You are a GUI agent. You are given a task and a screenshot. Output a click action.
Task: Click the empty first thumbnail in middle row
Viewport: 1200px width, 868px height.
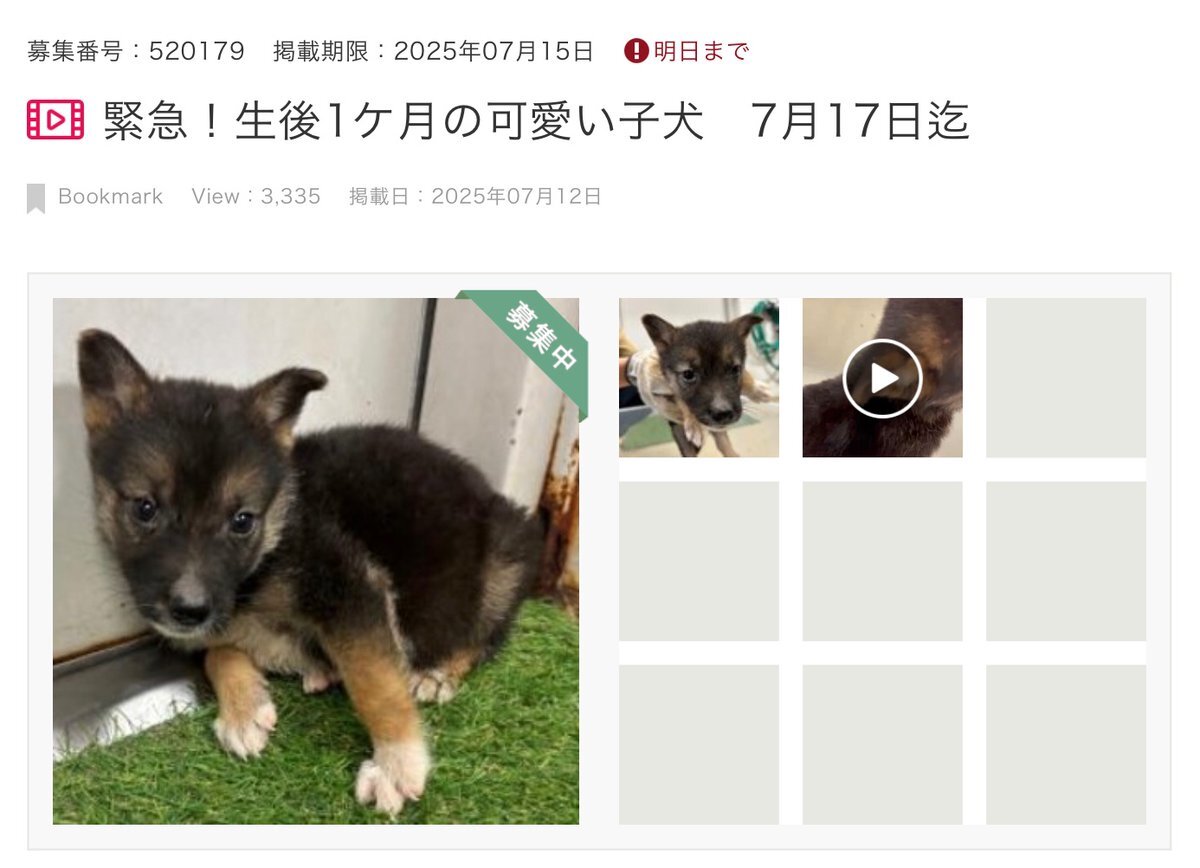click(x=699, y=561)
